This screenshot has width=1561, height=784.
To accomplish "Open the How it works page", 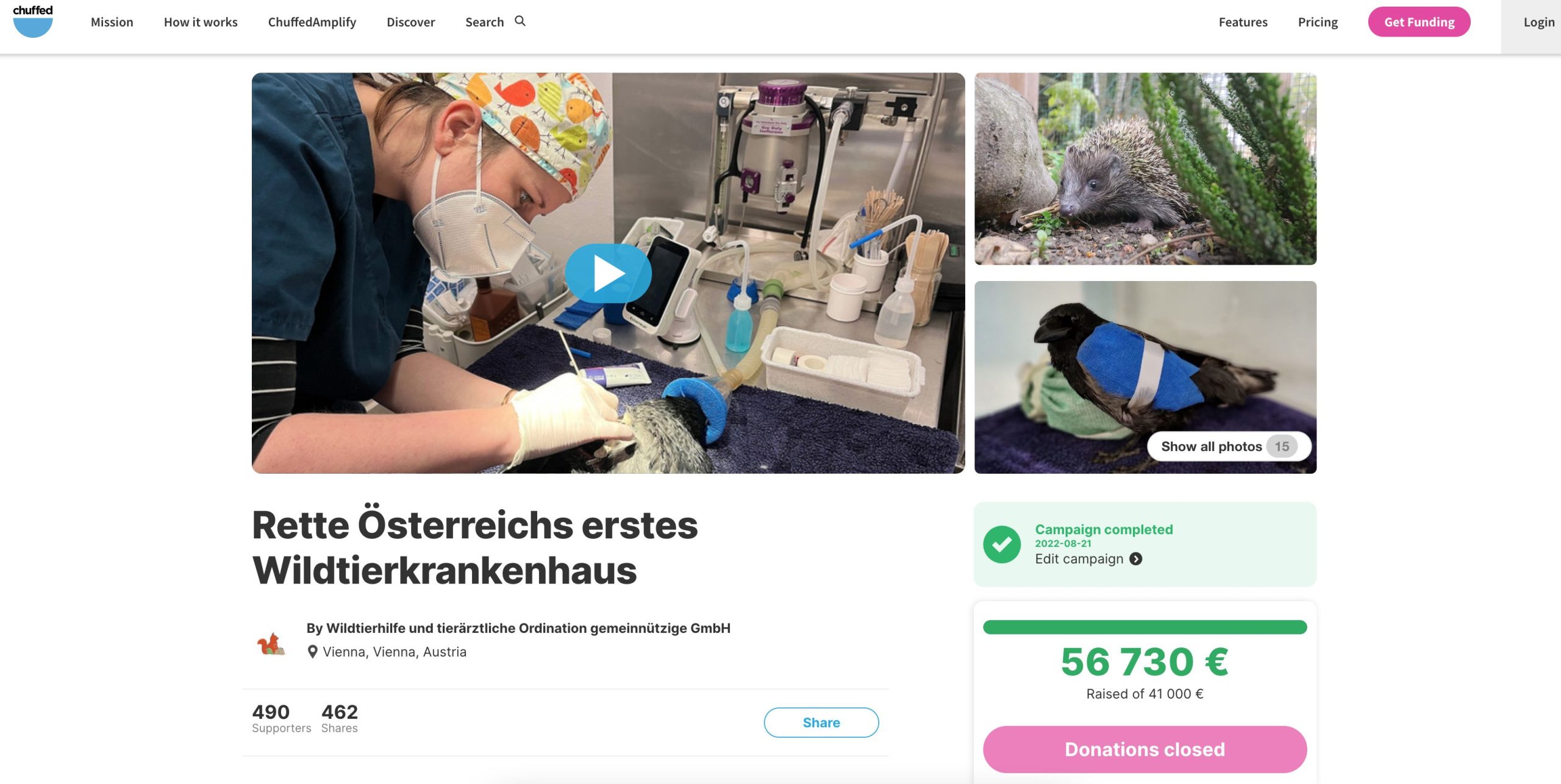I will point(201,22).
